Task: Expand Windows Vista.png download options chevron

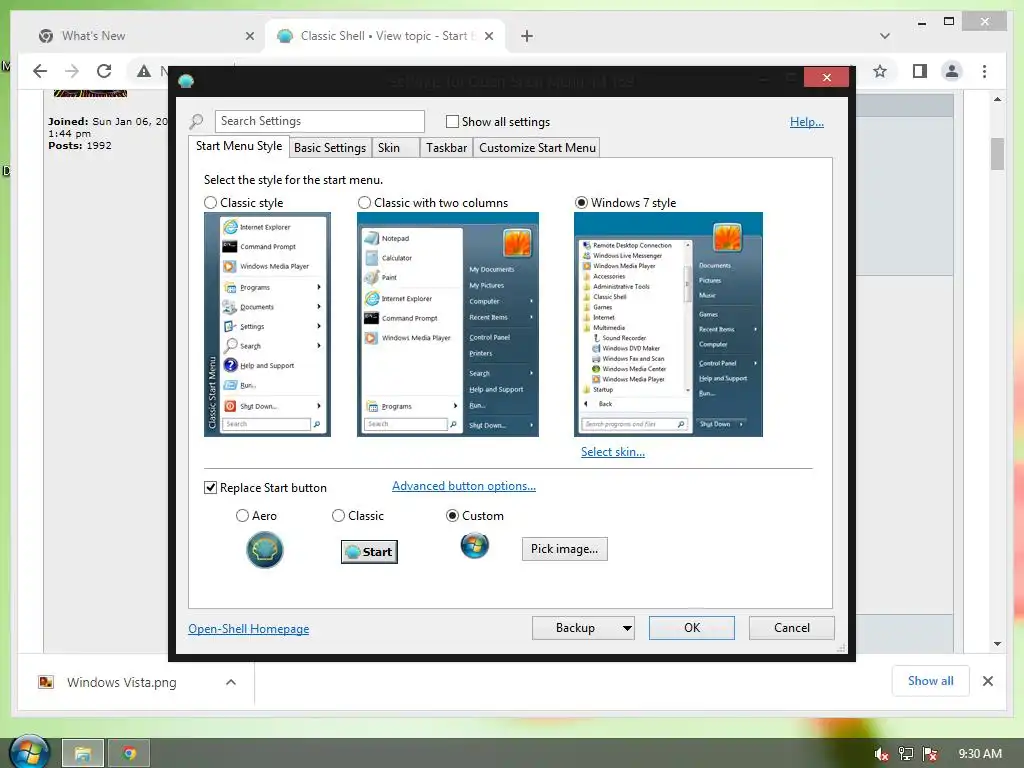Action: [231, 682]
